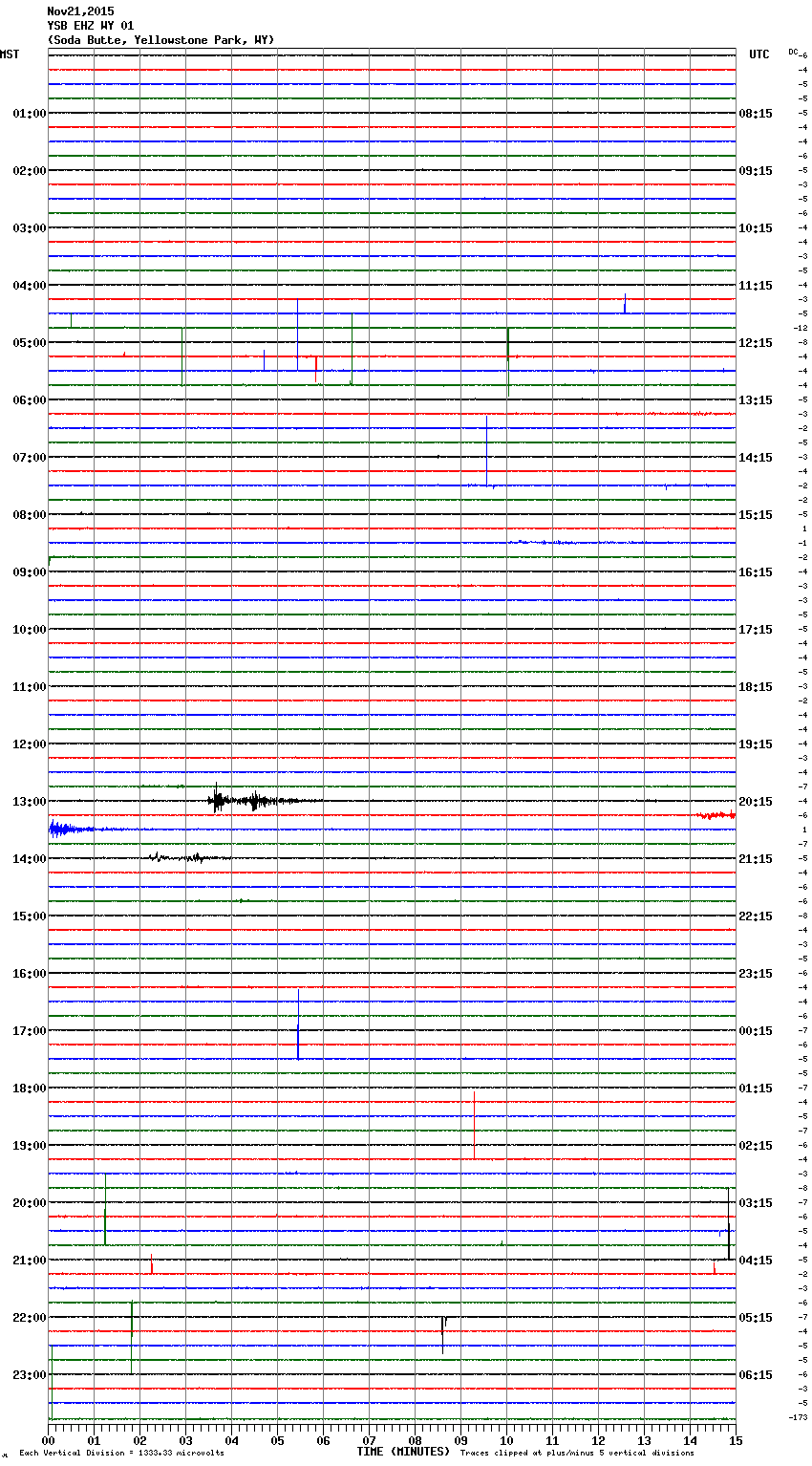Click the wavy signal on the 14:00 black trace
The width and height of the screenshot is (812, 1466).
(188, 857)
